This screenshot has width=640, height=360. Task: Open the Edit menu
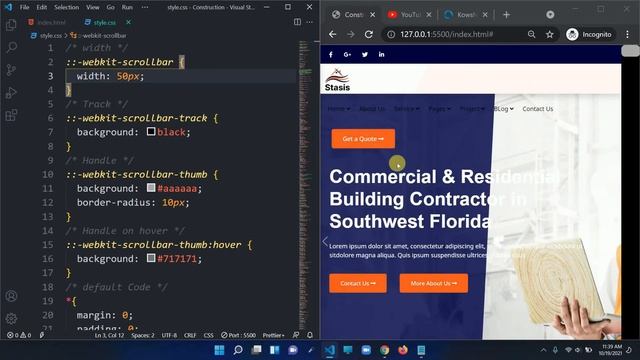tap(42, 7)
